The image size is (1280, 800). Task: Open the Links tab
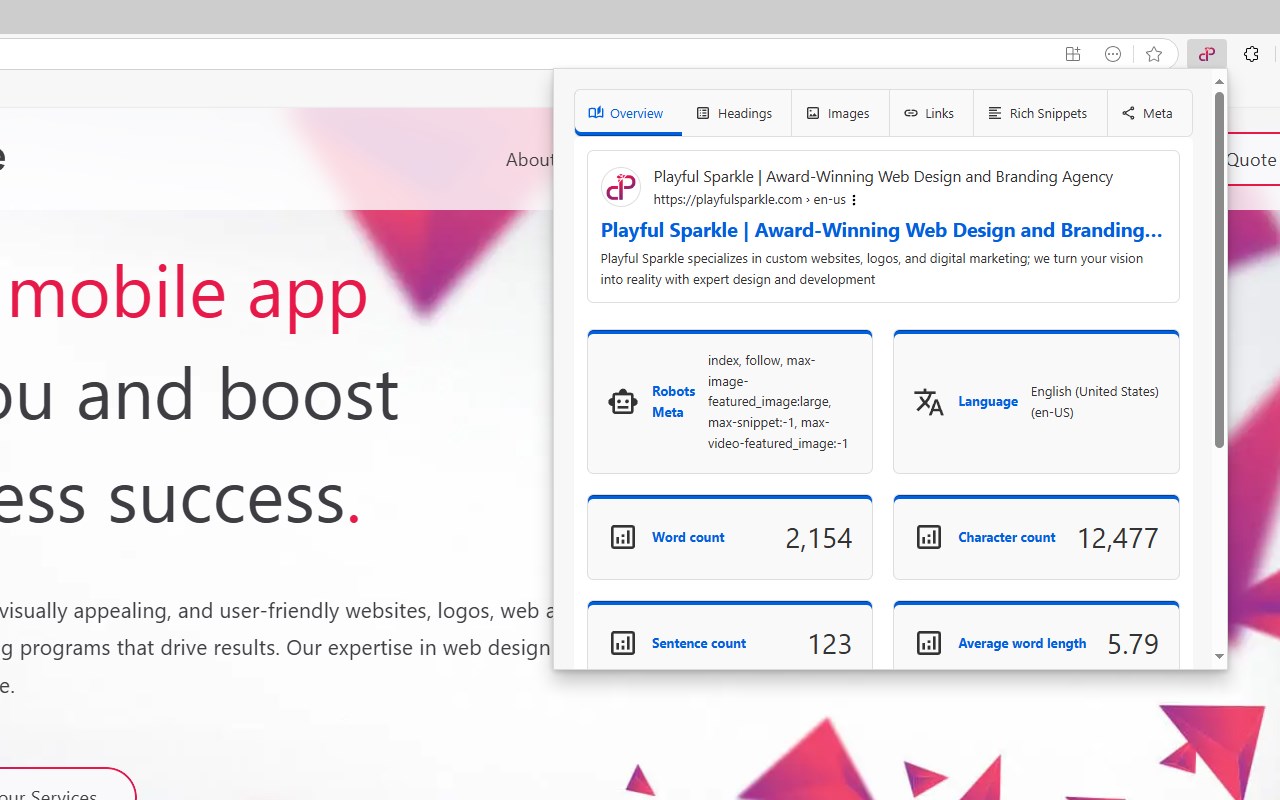pos(930,113)
